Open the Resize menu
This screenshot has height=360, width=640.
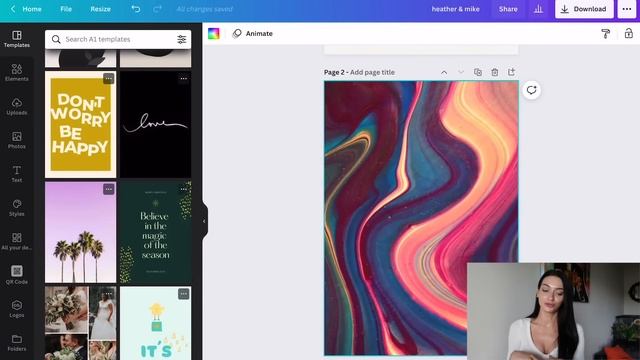(100, 9)
